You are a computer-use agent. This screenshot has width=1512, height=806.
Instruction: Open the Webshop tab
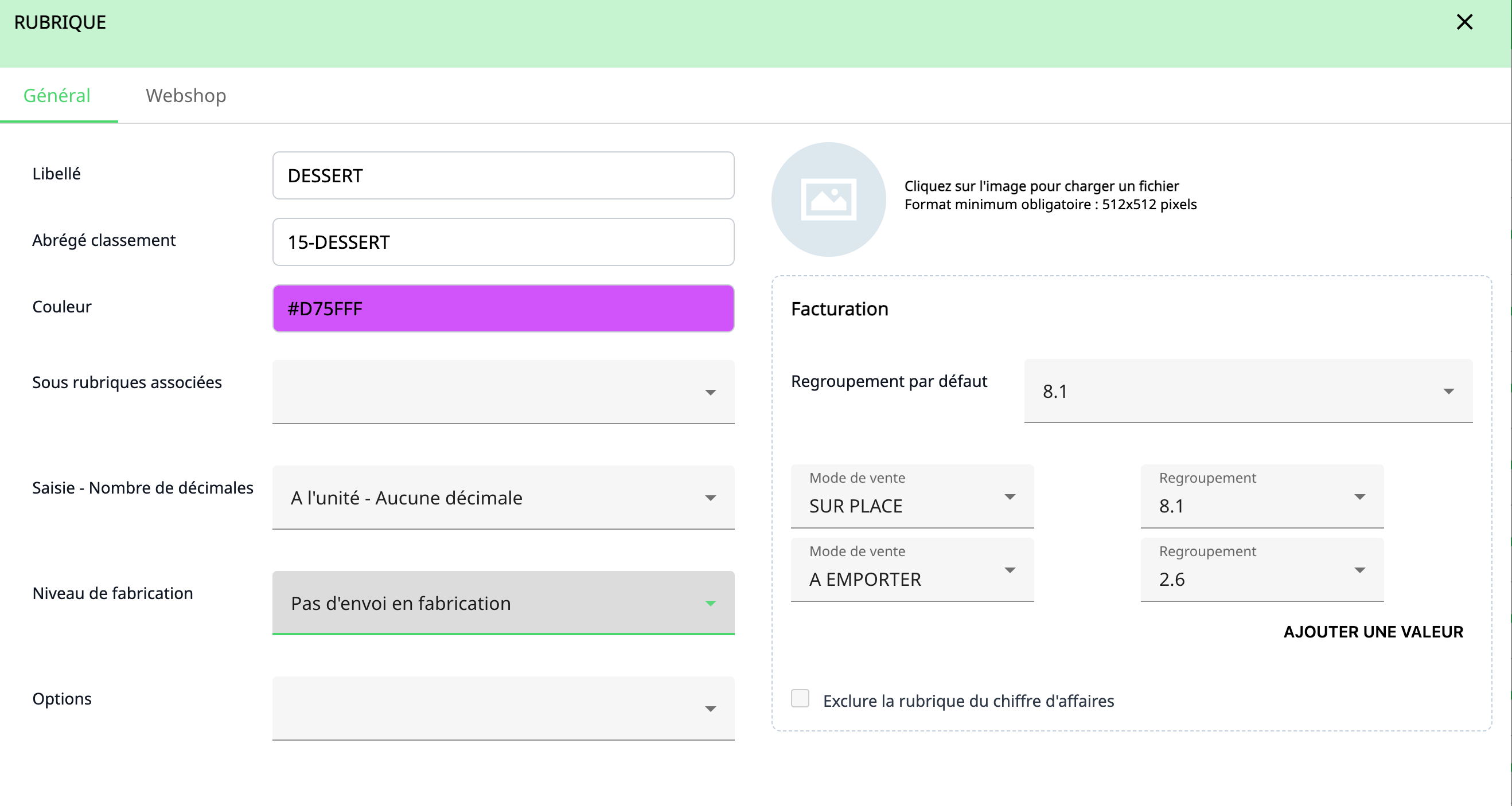(185, 95)
